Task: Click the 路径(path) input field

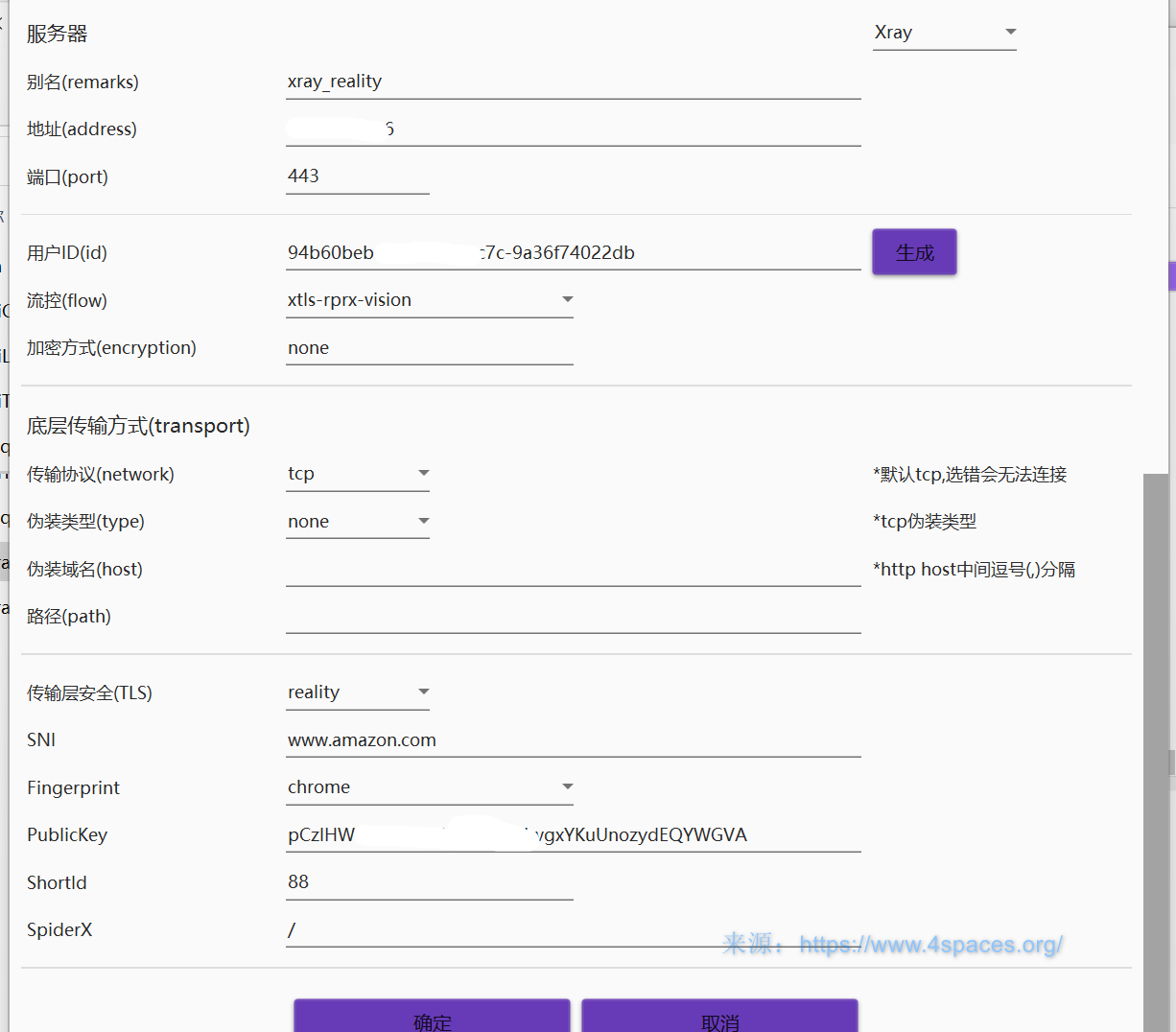Action: click(573, 616)
